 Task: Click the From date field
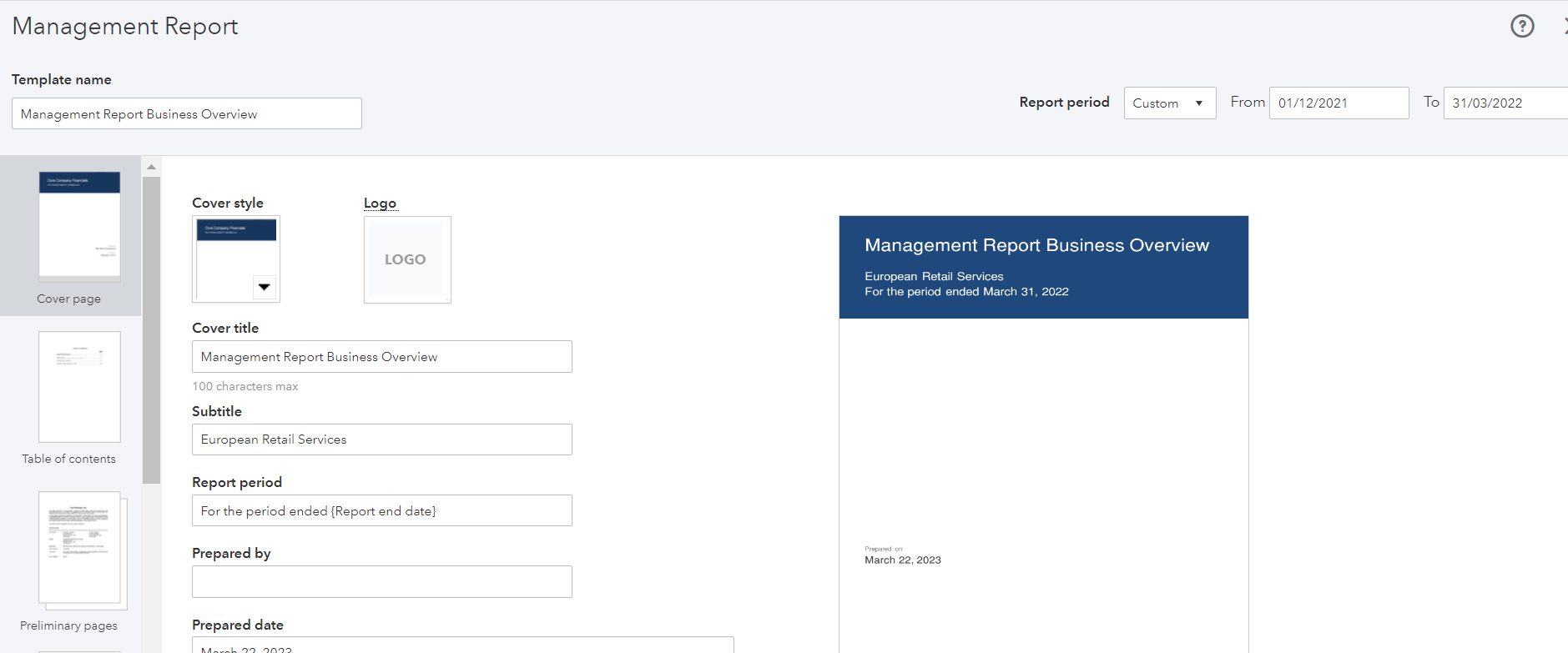(x=1338, y=103)
